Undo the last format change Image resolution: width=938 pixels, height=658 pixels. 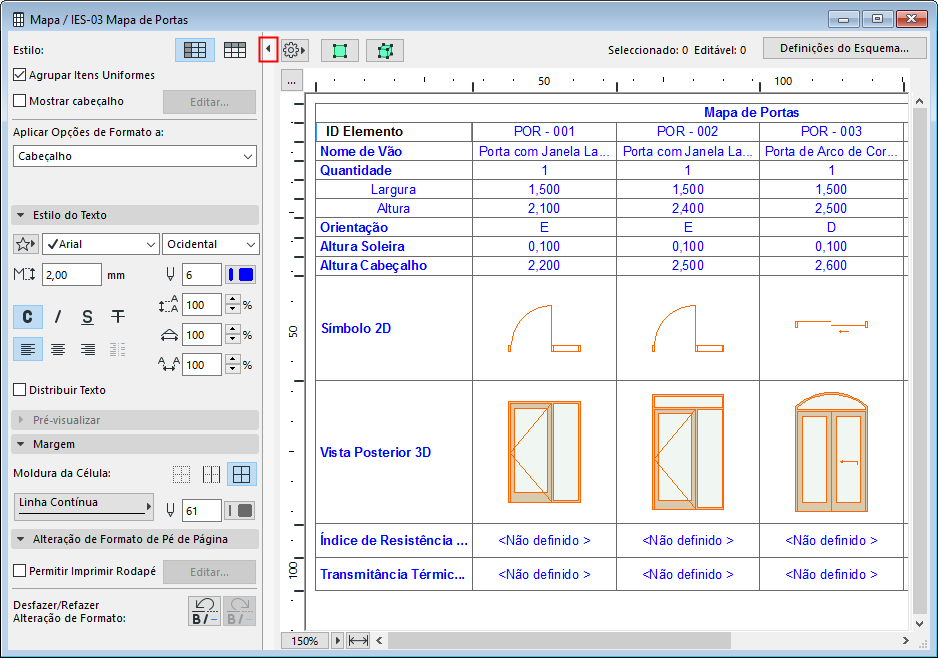click(x=204, y=610)
